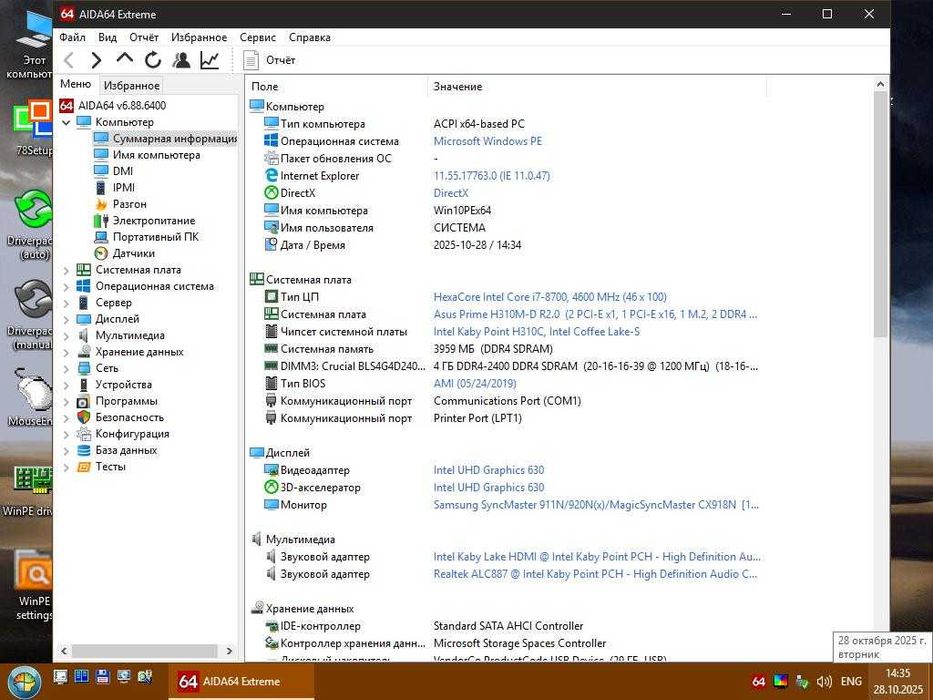Open the Windows Start button

pos(24,682)
